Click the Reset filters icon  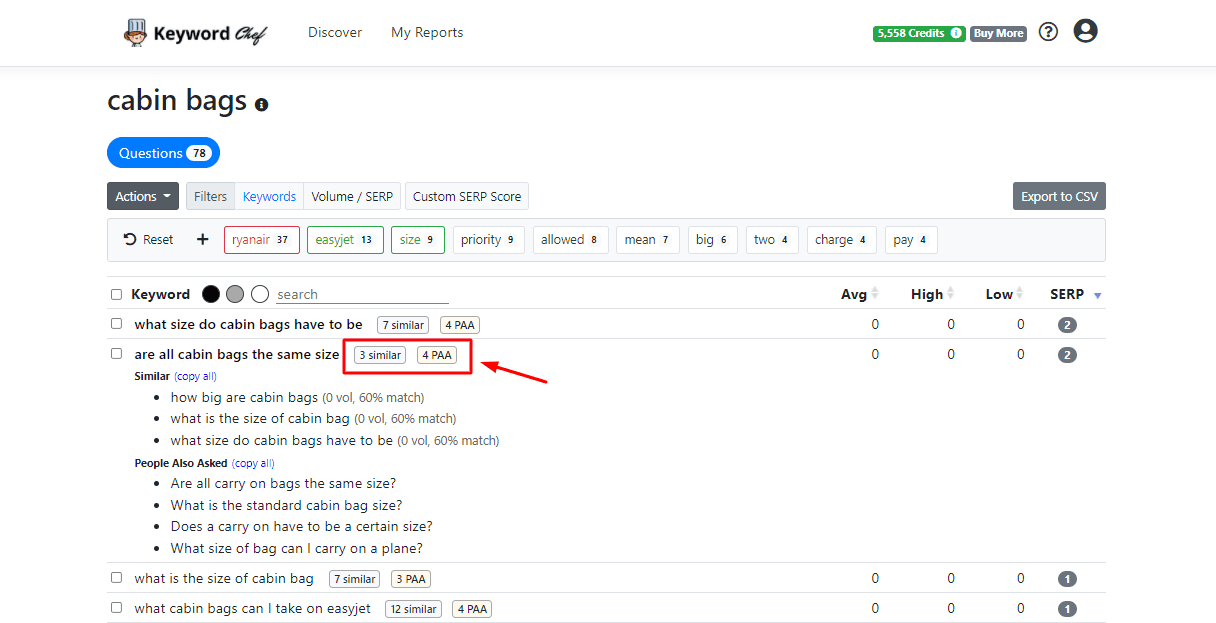pos(131,240)
